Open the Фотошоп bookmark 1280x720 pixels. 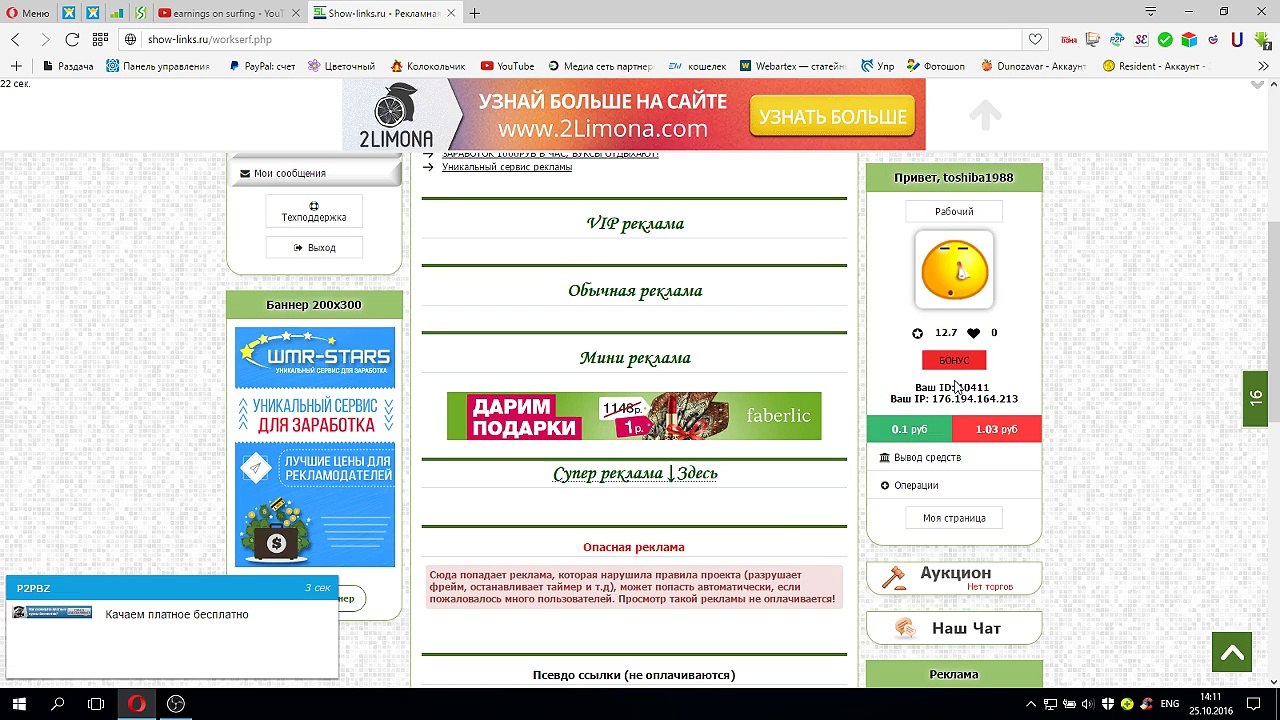click(935, 66)
